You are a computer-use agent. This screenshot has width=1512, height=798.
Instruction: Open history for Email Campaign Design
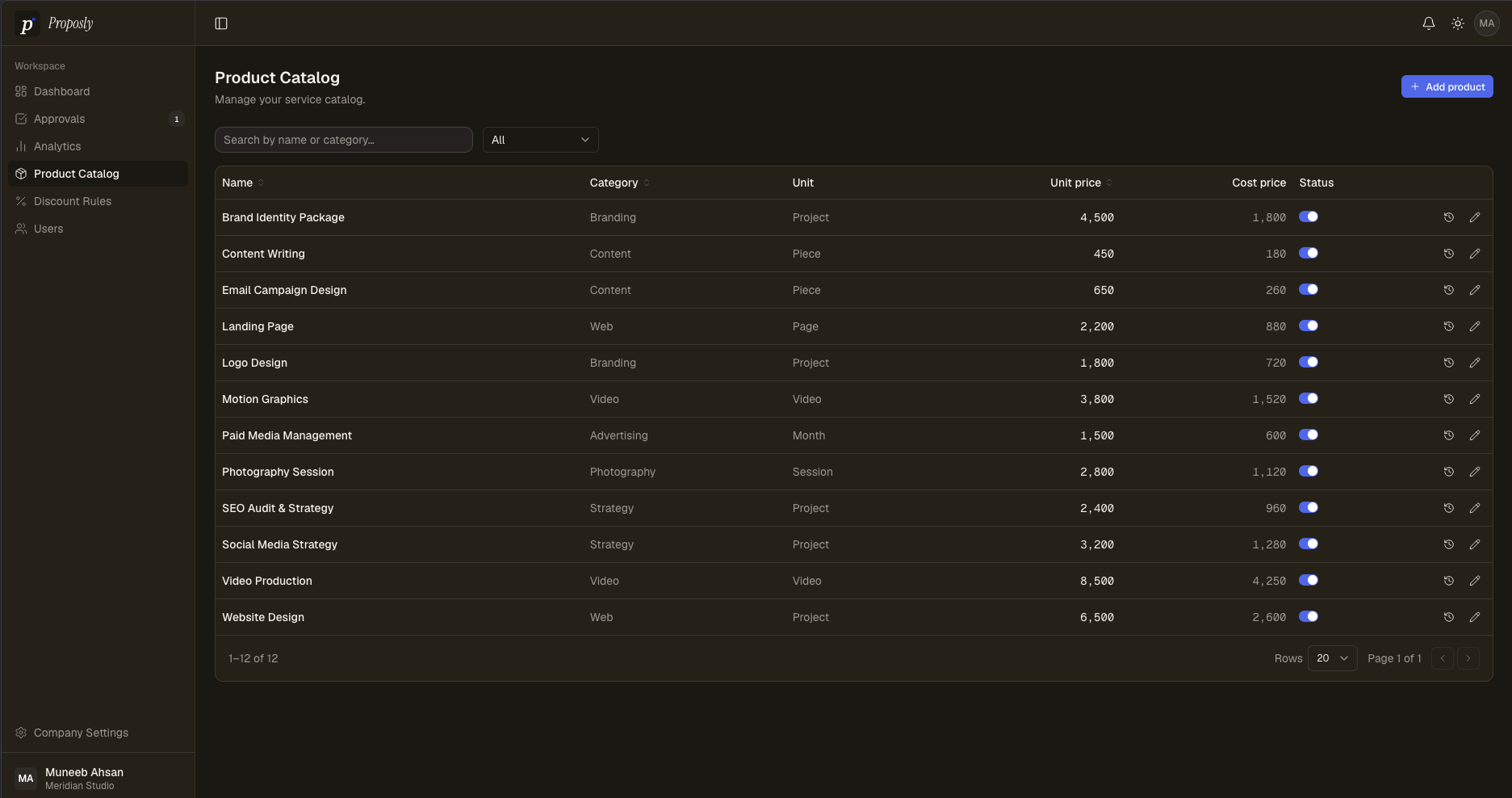1449,290
